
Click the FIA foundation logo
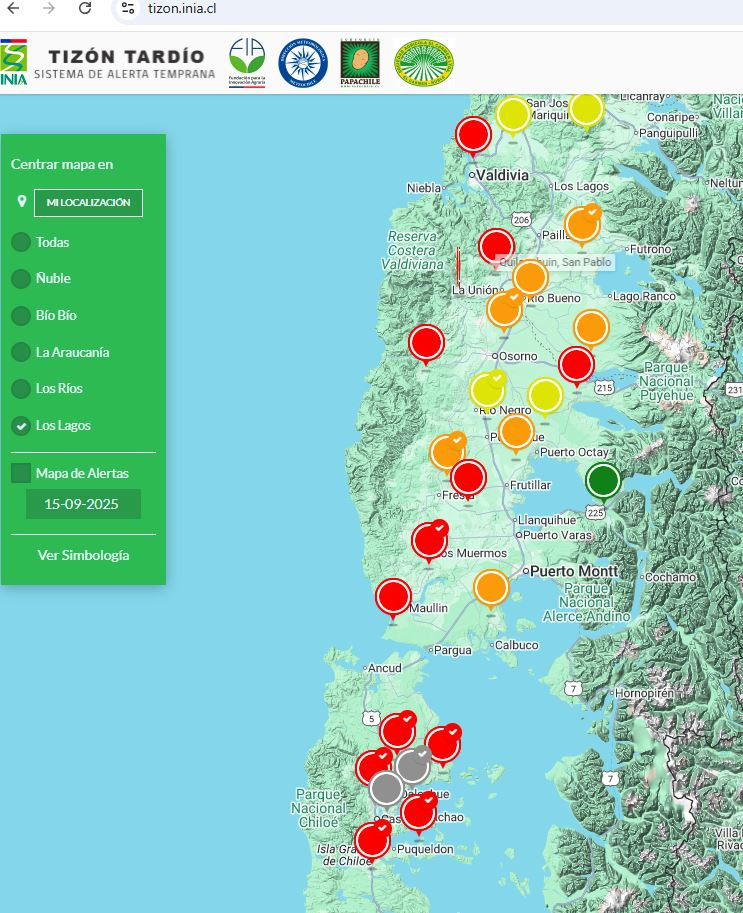click(247, 63)
